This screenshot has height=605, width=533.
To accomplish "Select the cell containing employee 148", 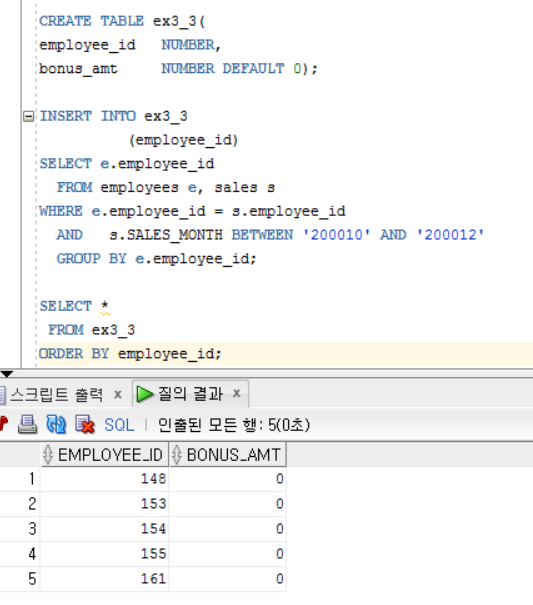I will coord(104,479).
